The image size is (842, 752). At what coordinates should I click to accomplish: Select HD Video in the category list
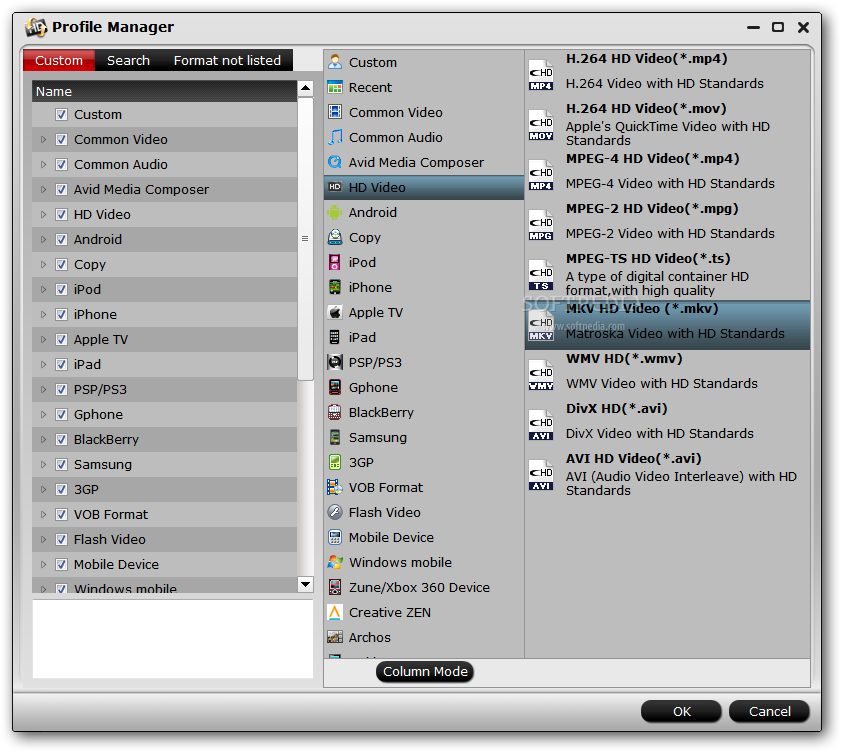point(424,187)
